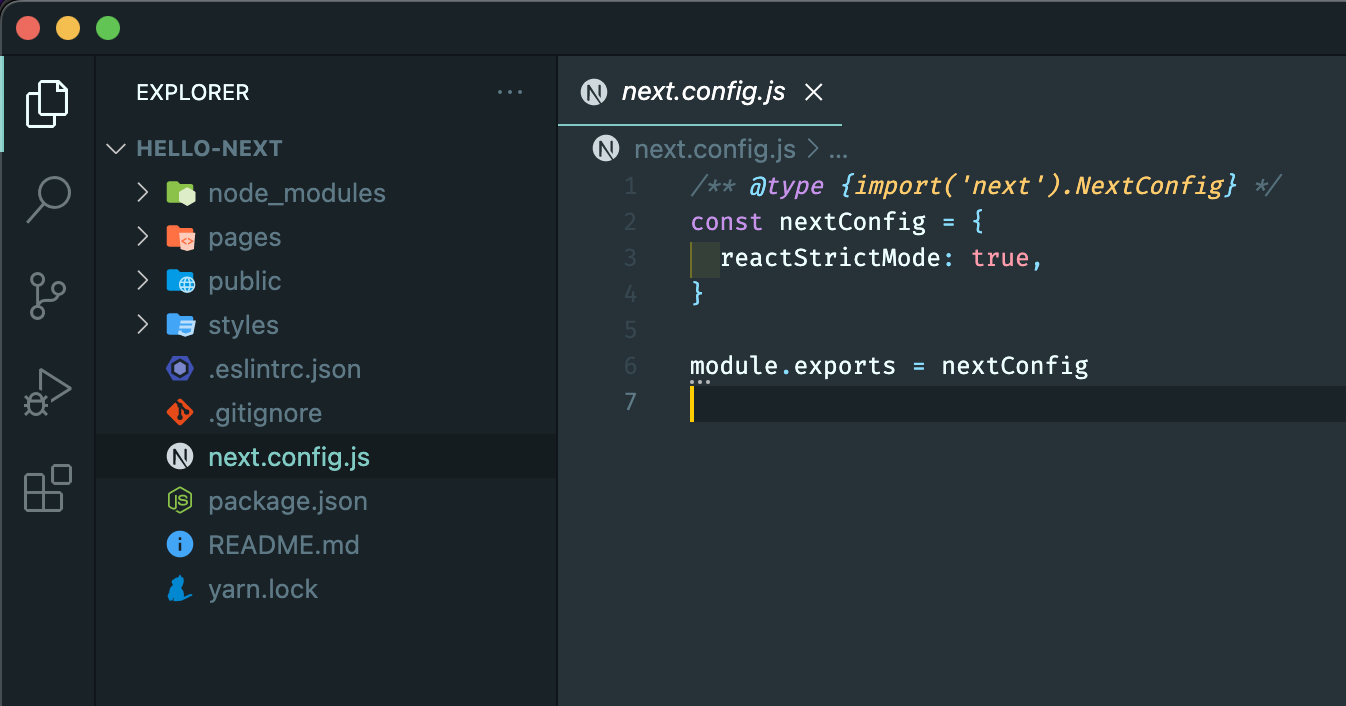Click the Node icon beside package.json
Screen dimensions: 1346x706
[180, 501]
